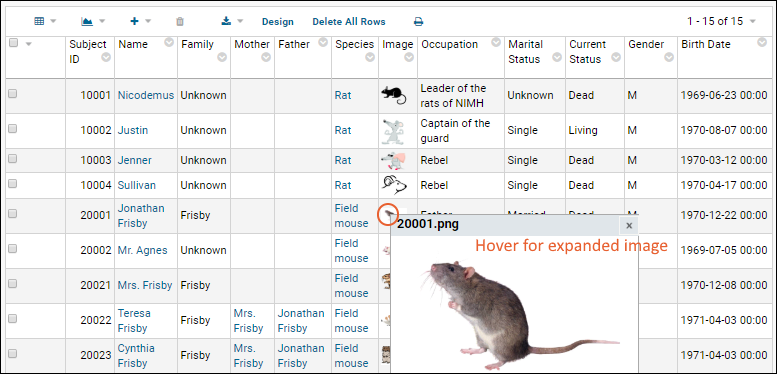Expand the Birth Date column menu

[762, 43]
